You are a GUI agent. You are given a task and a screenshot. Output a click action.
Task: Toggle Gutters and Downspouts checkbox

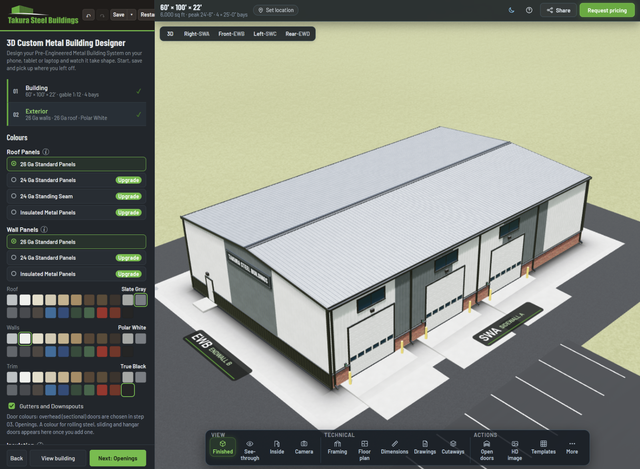pyautogui.click(x=12, y=406)
